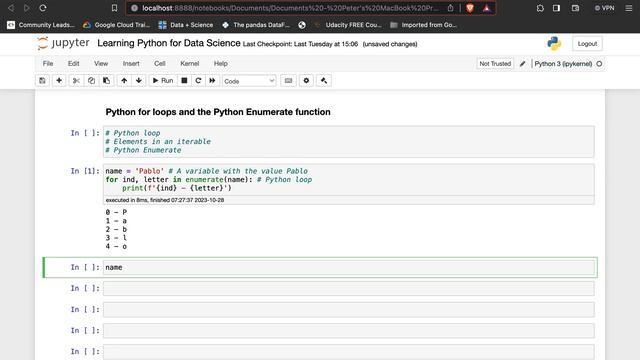Viewport: 640px width, 360px height.
Task: Restart the kernel icon
Action: tap(198, 81)
